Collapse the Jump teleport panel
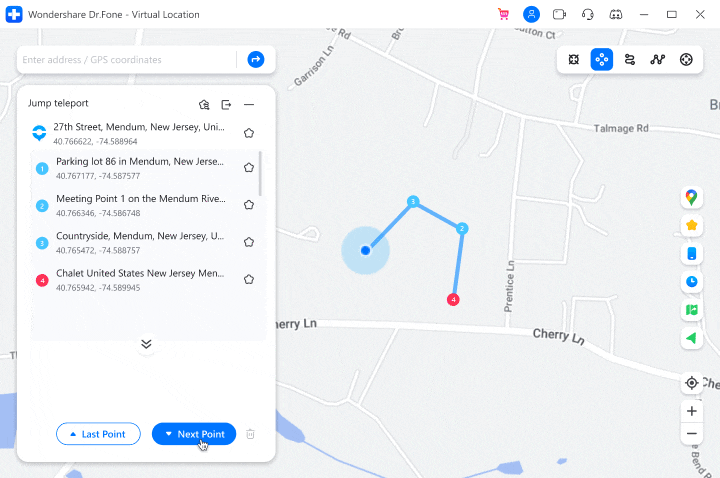This screenshot has height=478, width=720. pos(249,105)
